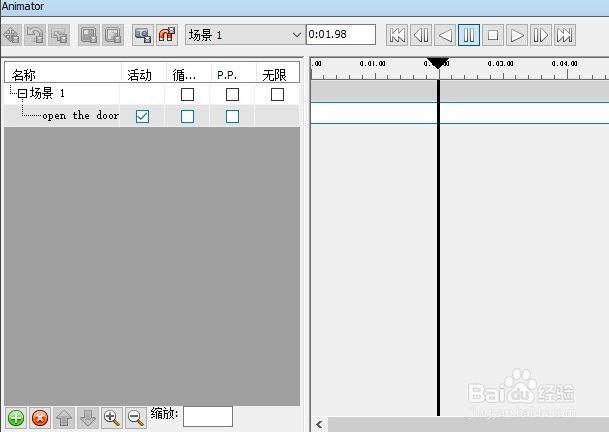Screen dimensions: 609x432
Task: Click the change color animation tool
Action: (x=89, y=35)
